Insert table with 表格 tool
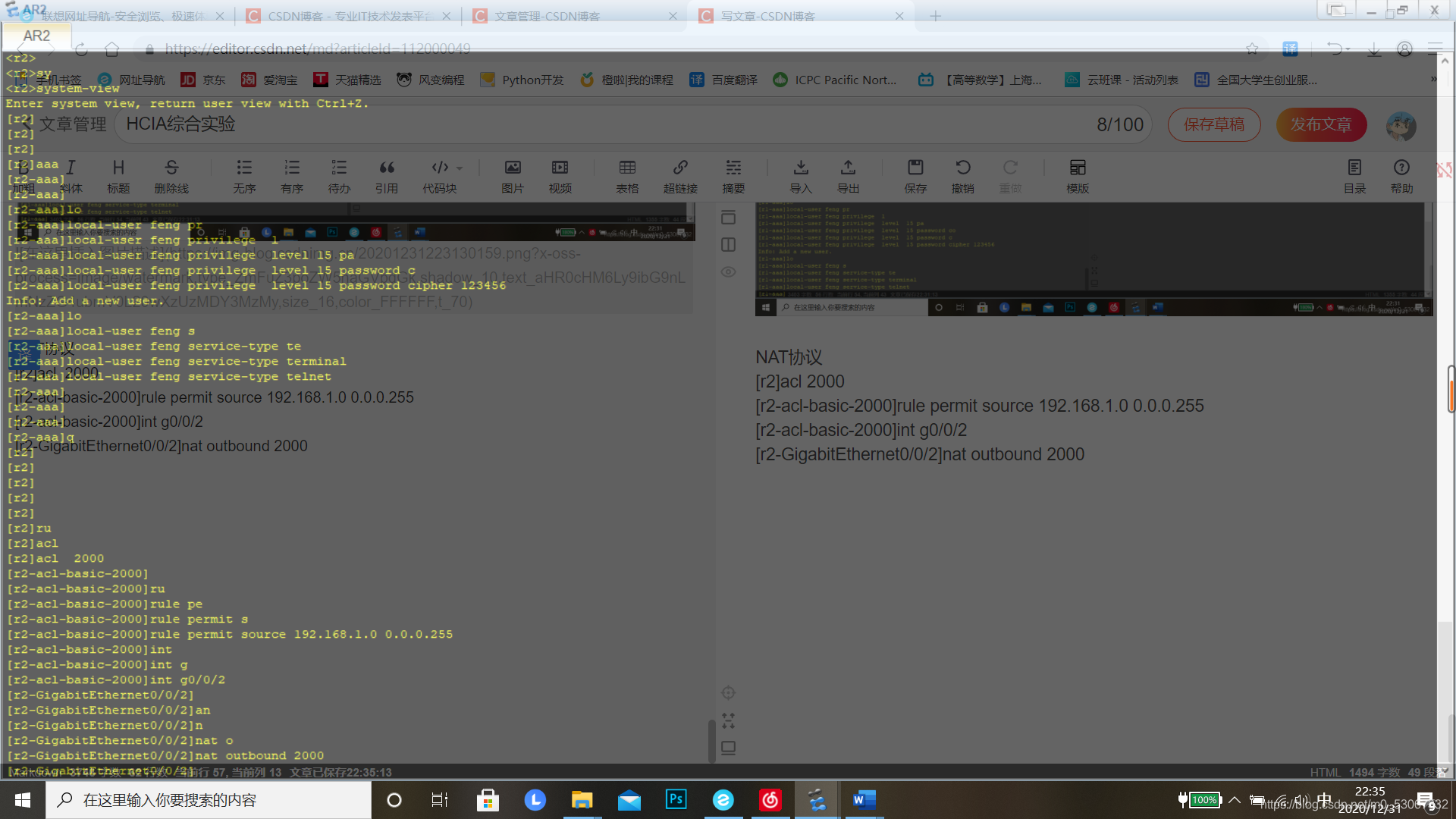This screenshot has height=819, width=1456. (x=627, y=176)
